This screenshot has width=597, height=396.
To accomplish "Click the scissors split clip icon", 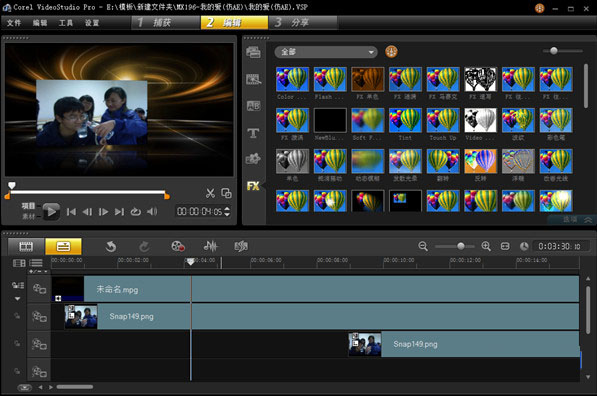I will point(210,193).
